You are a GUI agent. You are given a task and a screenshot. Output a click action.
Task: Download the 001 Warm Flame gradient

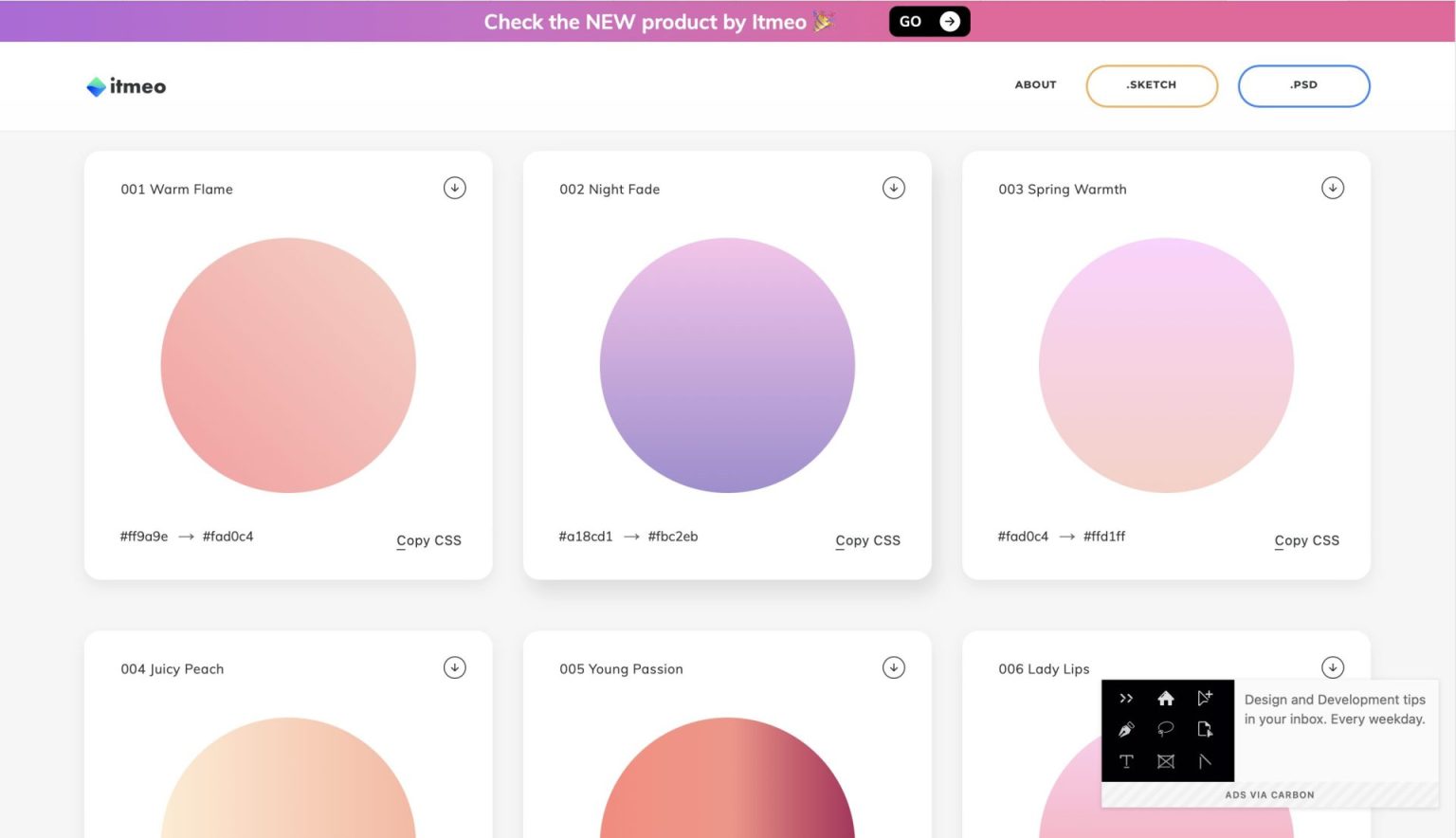[454, 188]
